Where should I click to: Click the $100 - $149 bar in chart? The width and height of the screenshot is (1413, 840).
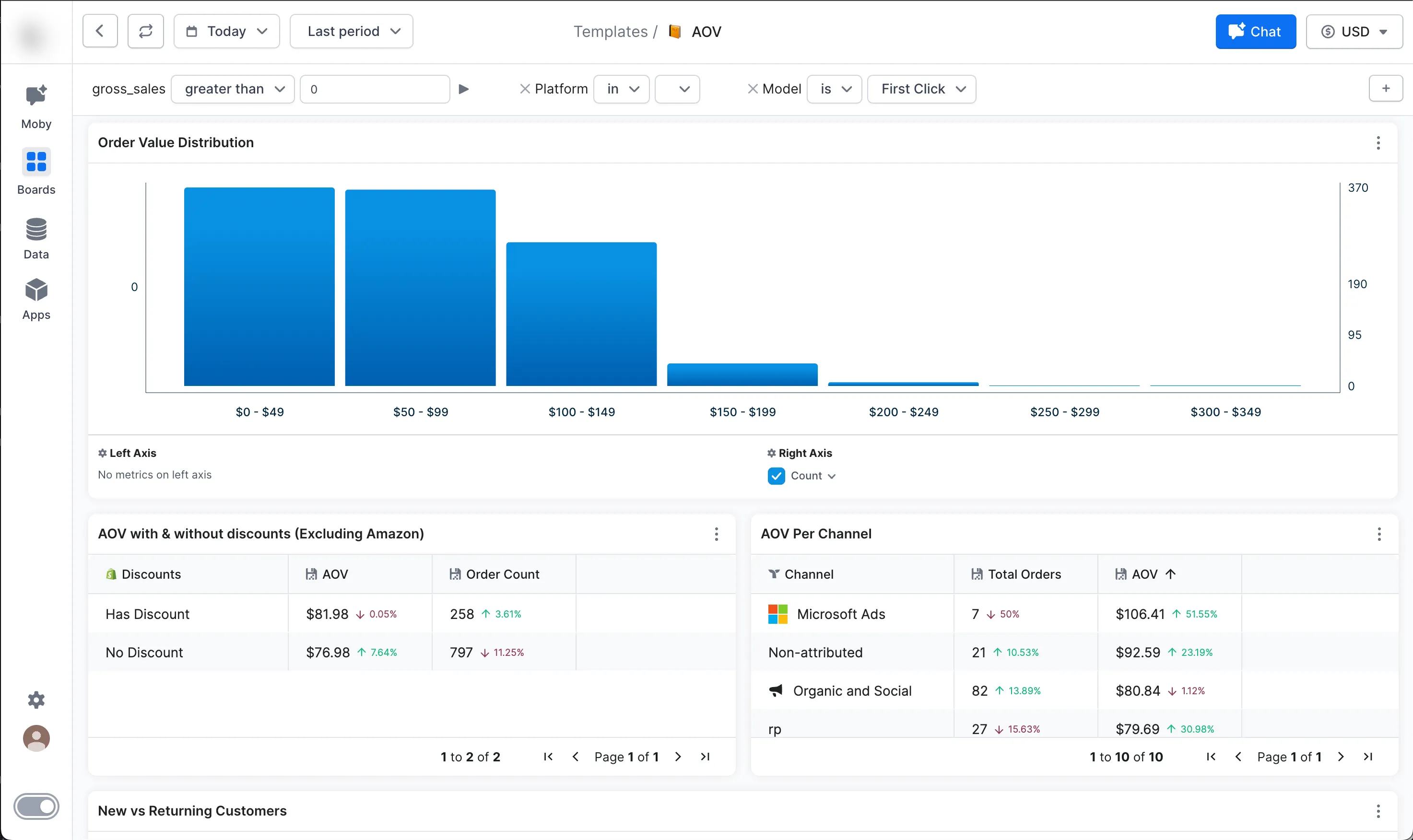(581, 314)
